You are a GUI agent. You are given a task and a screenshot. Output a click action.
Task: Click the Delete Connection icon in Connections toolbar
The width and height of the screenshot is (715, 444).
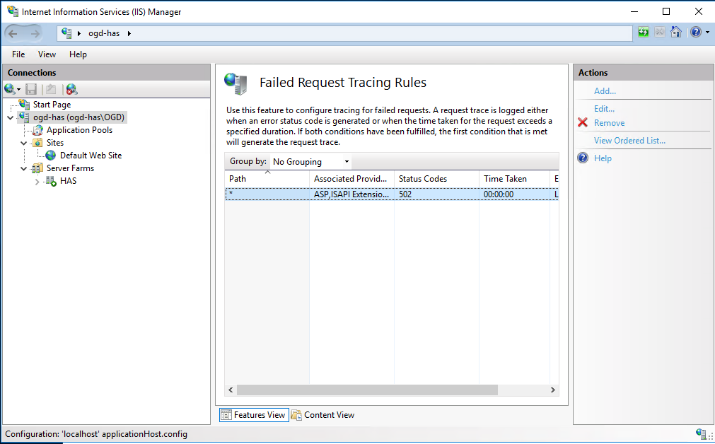72,89
